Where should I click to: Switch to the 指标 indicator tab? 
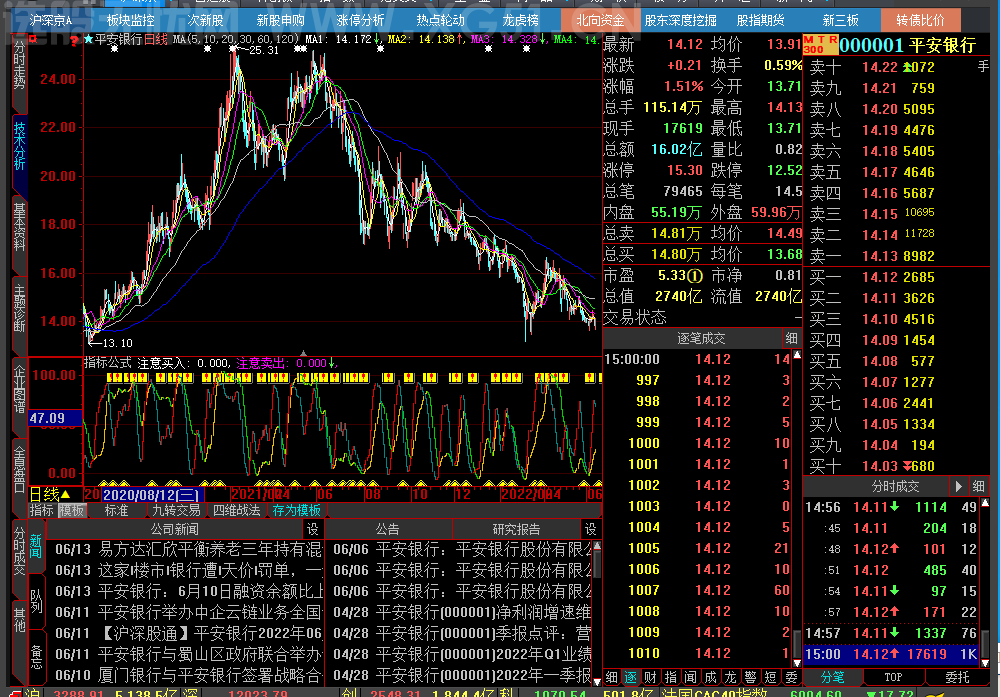tap(41, 510)
